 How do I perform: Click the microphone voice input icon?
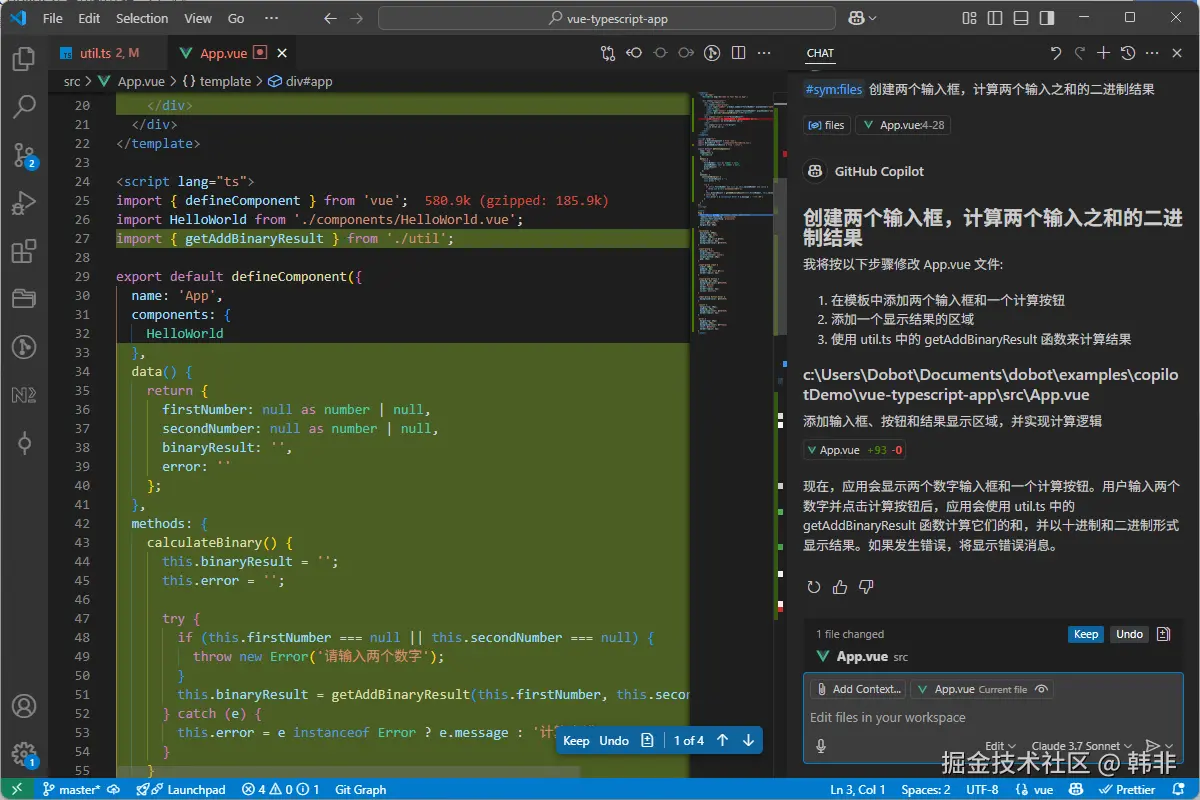(821, 745)
